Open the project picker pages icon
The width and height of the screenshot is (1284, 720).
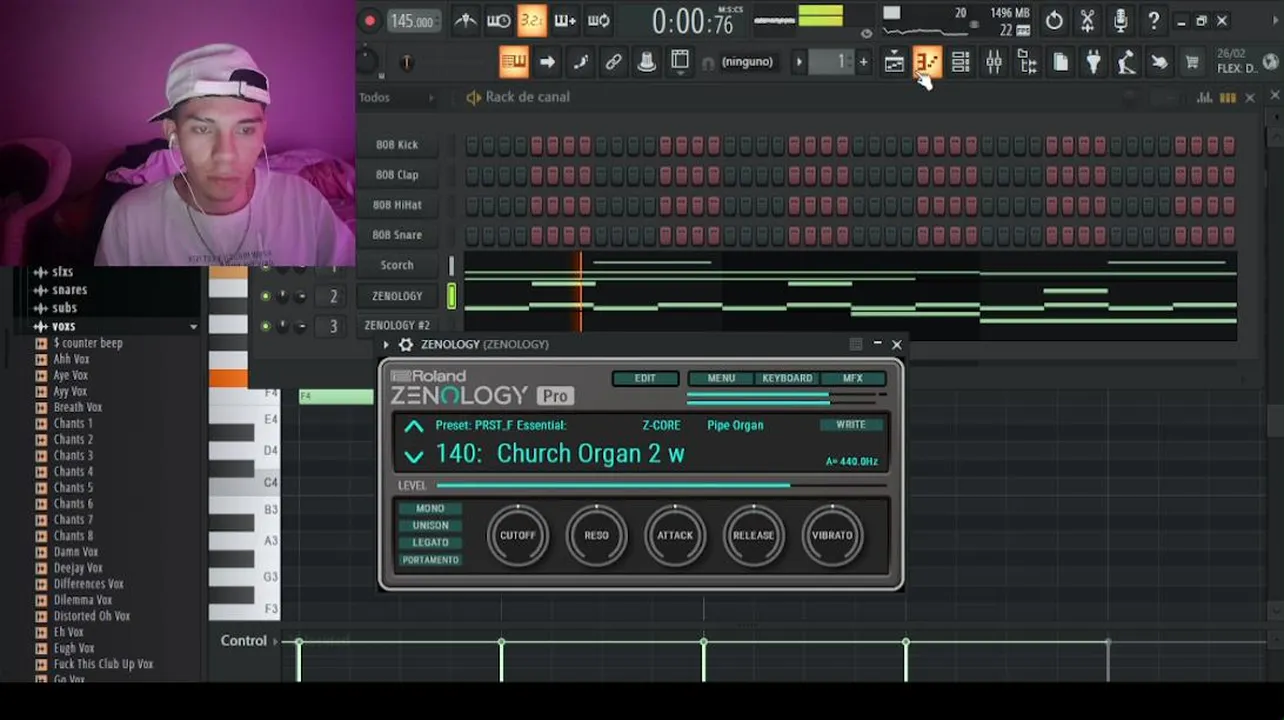(x=1060, y=62)
